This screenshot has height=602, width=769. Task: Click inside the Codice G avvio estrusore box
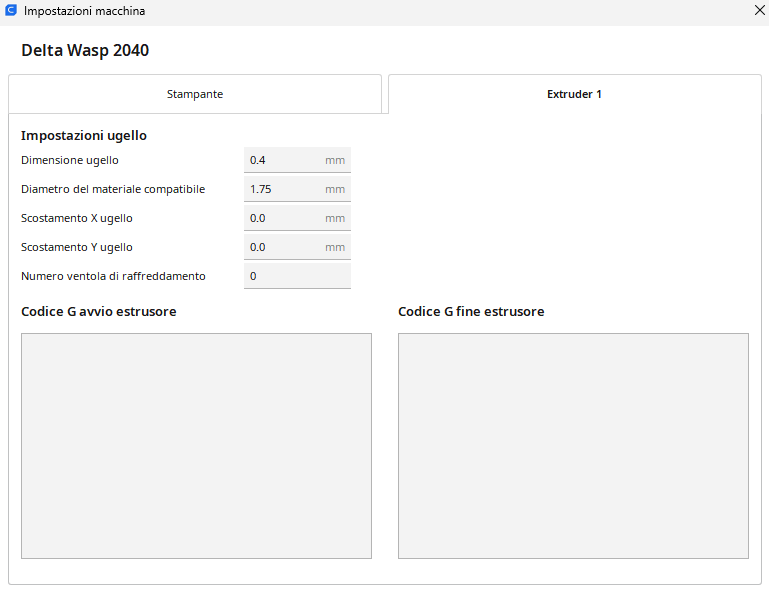(x=196, y=446)
